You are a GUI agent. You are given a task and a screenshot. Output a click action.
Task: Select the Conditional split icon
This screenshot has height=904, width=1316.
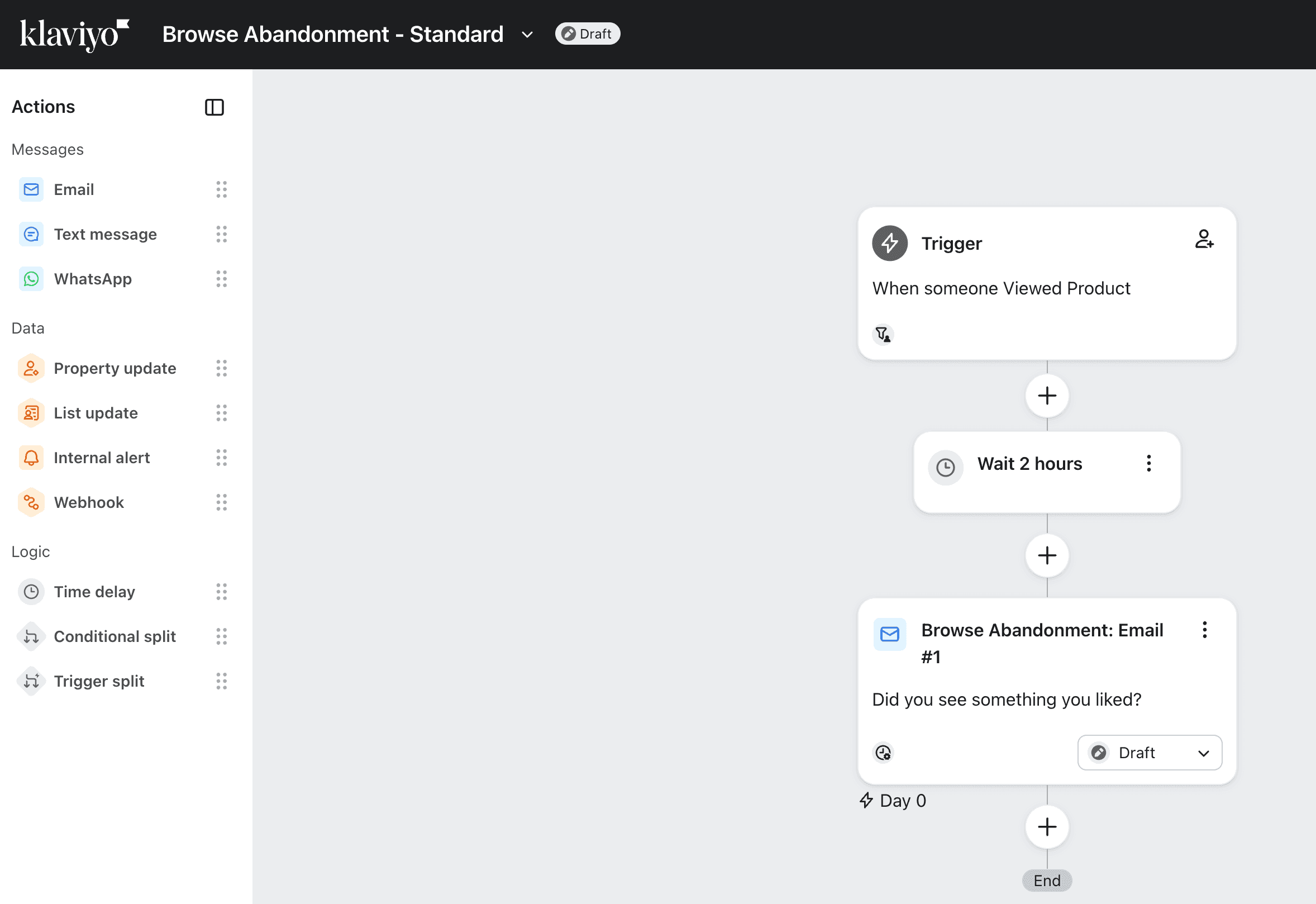click(x=31, y=636)
